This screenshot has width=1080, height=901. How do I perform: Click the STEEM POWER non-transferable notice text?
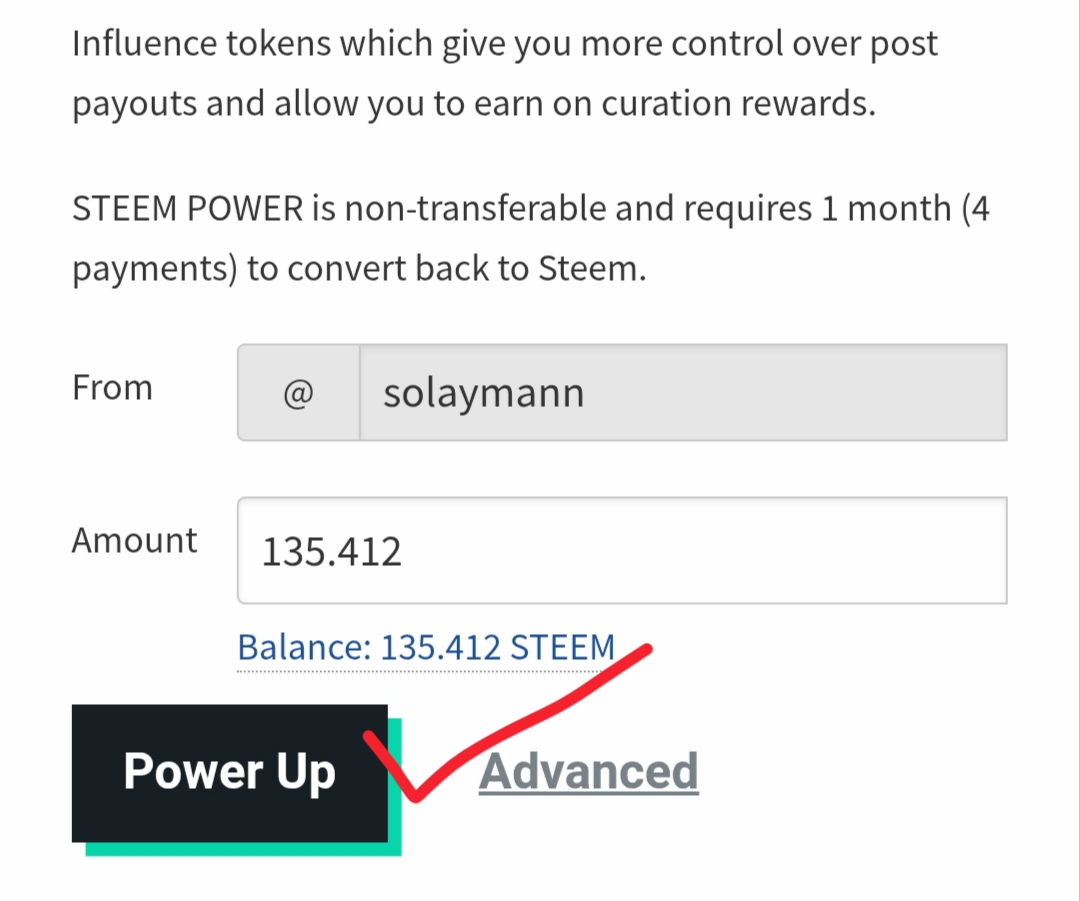pos(530,238)
